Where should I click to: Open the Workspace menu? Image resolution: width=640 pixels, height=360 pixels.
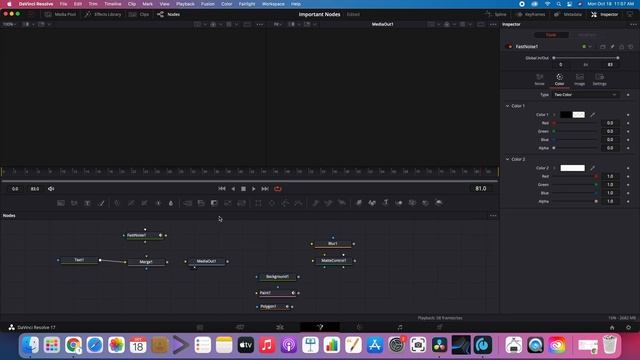pos(273,4)
